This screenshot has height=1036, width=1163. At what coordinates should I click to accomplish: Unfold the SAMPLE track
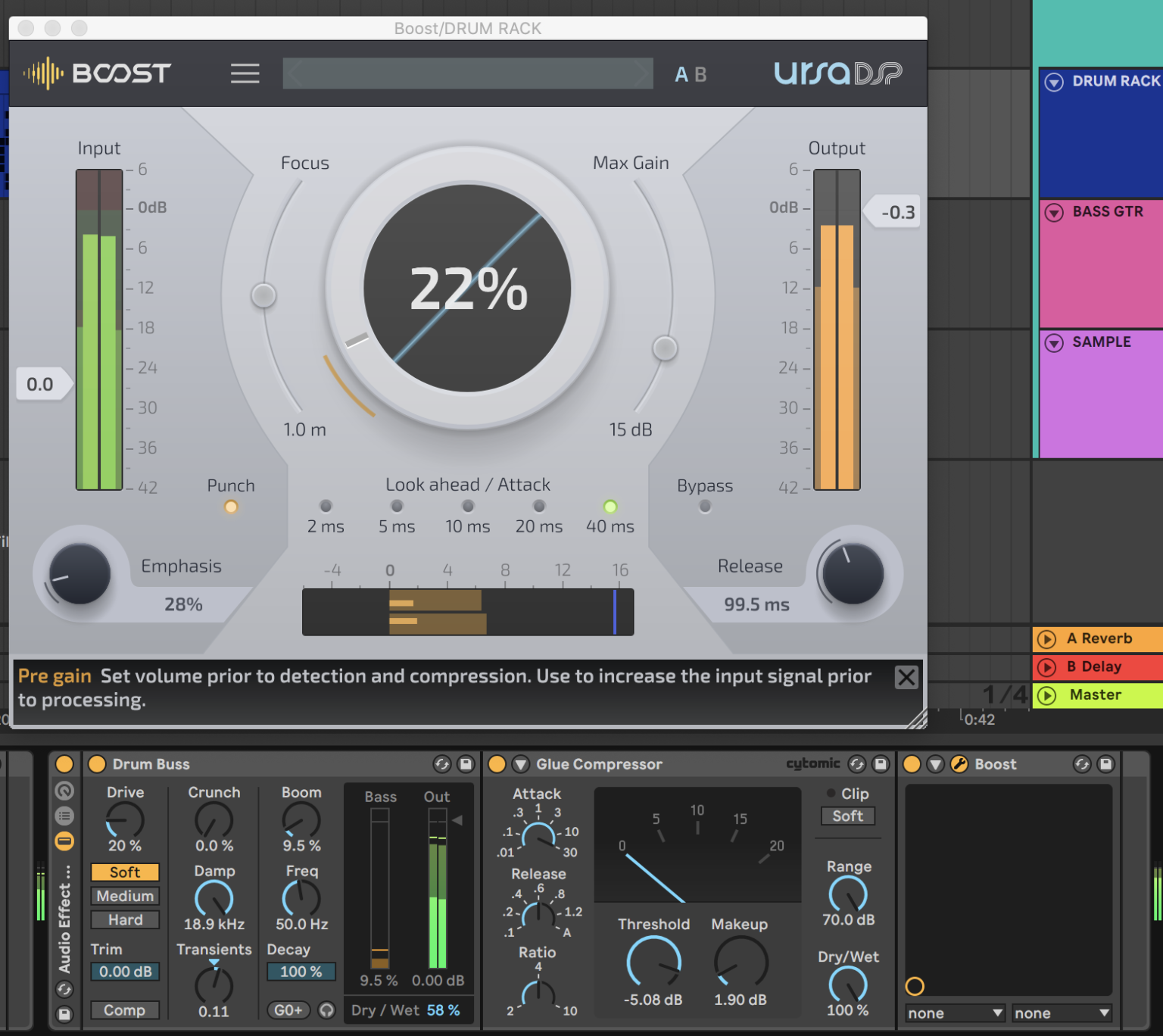1054,343
